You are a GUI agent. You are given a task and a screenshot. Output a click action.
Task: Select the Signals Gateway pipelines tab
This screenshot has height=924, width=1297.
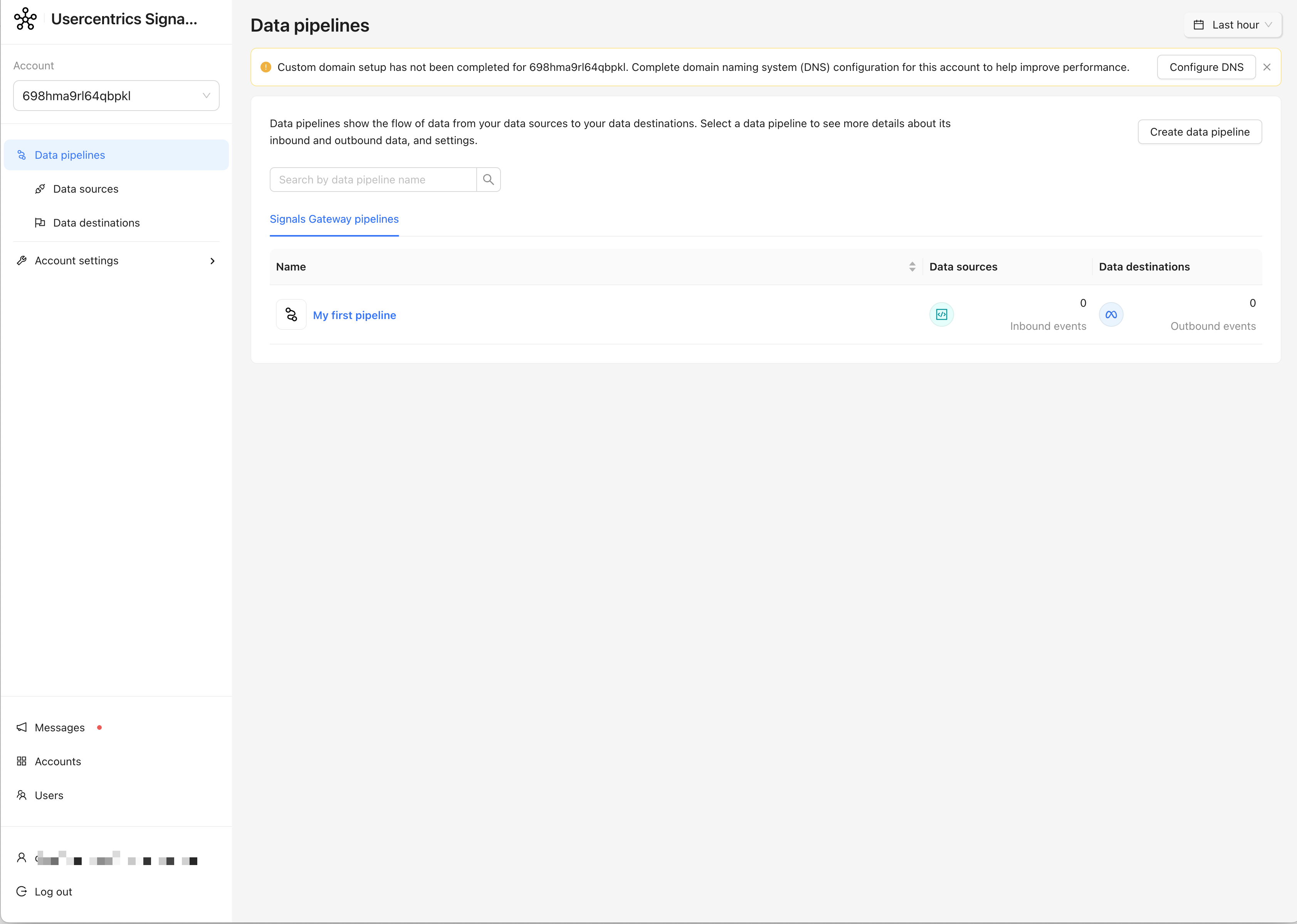coord(334,219)
